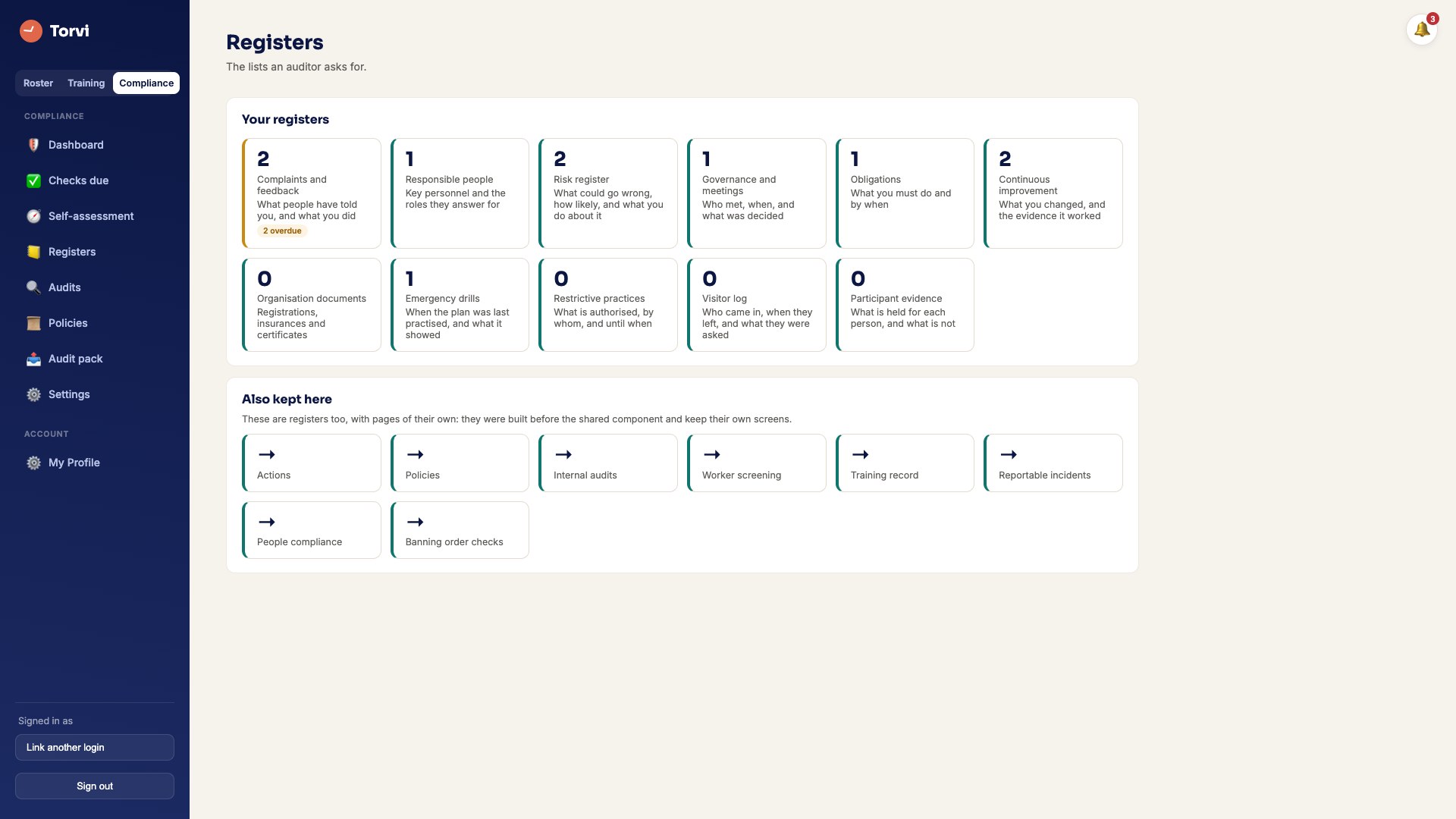Click the Dashboard shield icon
Screen dimensions: 1456x819
point(33,145)
